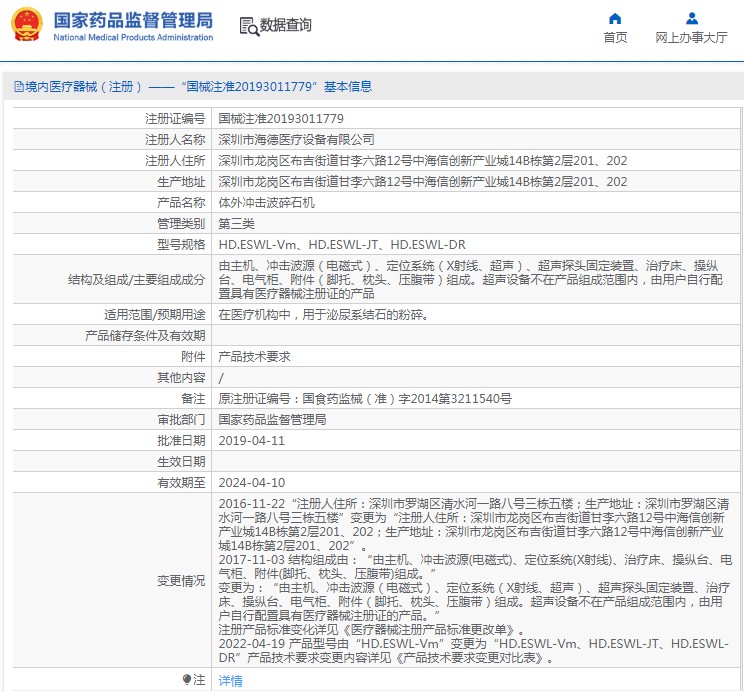Click the 结构及组成 description text
Image resolution: width=744 pixels, height=692 pixels.
(471, 280)
